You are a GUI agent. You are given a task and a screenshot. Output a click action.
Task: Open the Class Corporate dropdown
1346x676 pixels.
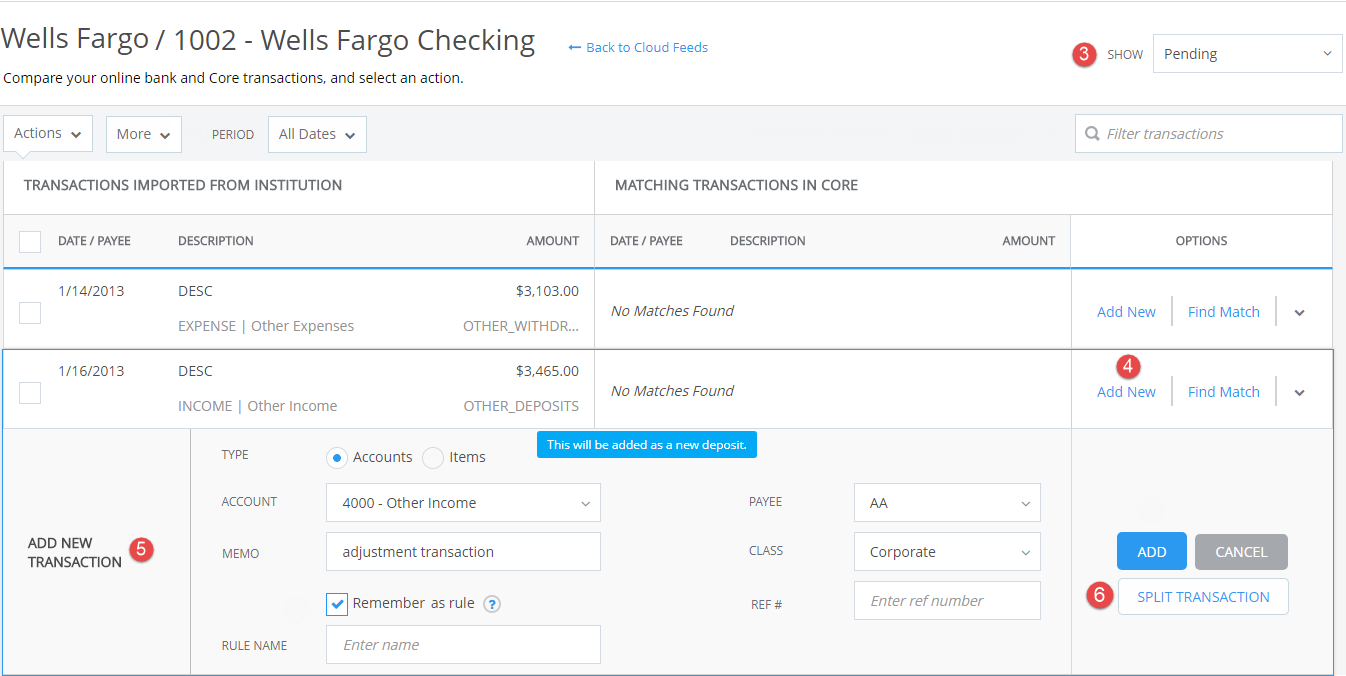947,552
